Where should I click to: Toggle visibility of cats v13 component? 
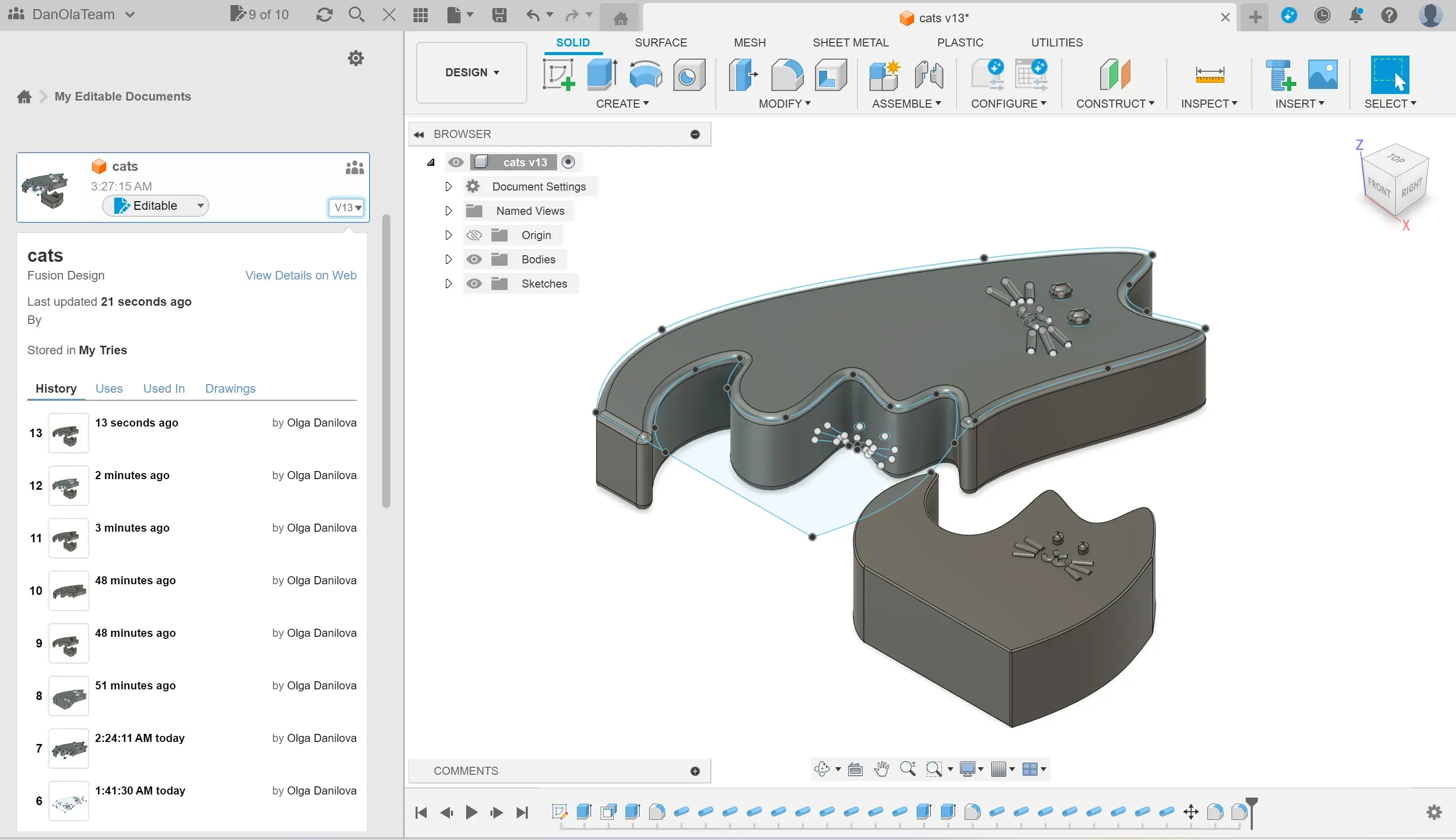click(x=456, y=162)
